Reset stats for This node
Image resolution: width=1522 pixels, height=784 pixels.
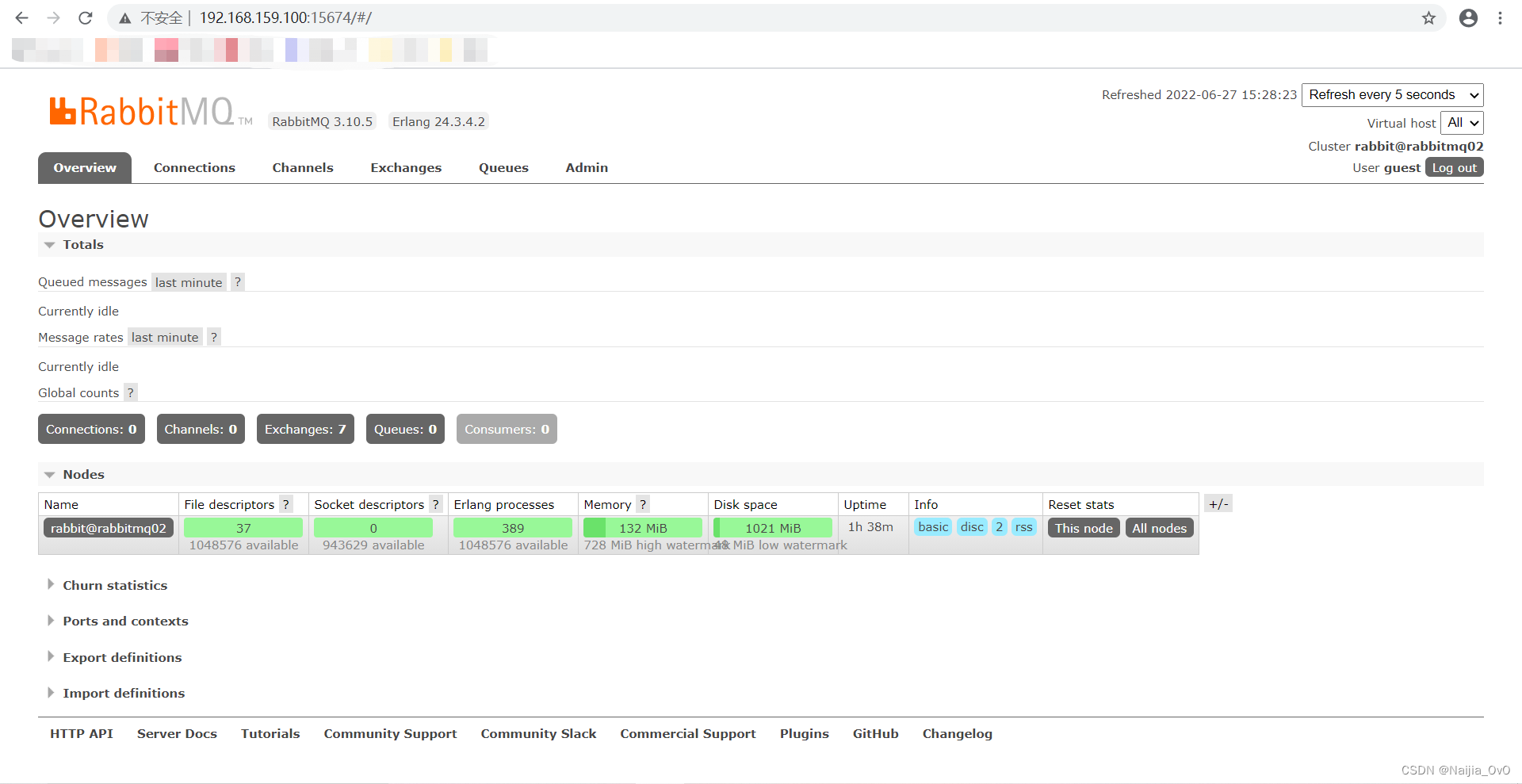(x=1084, y=528)
